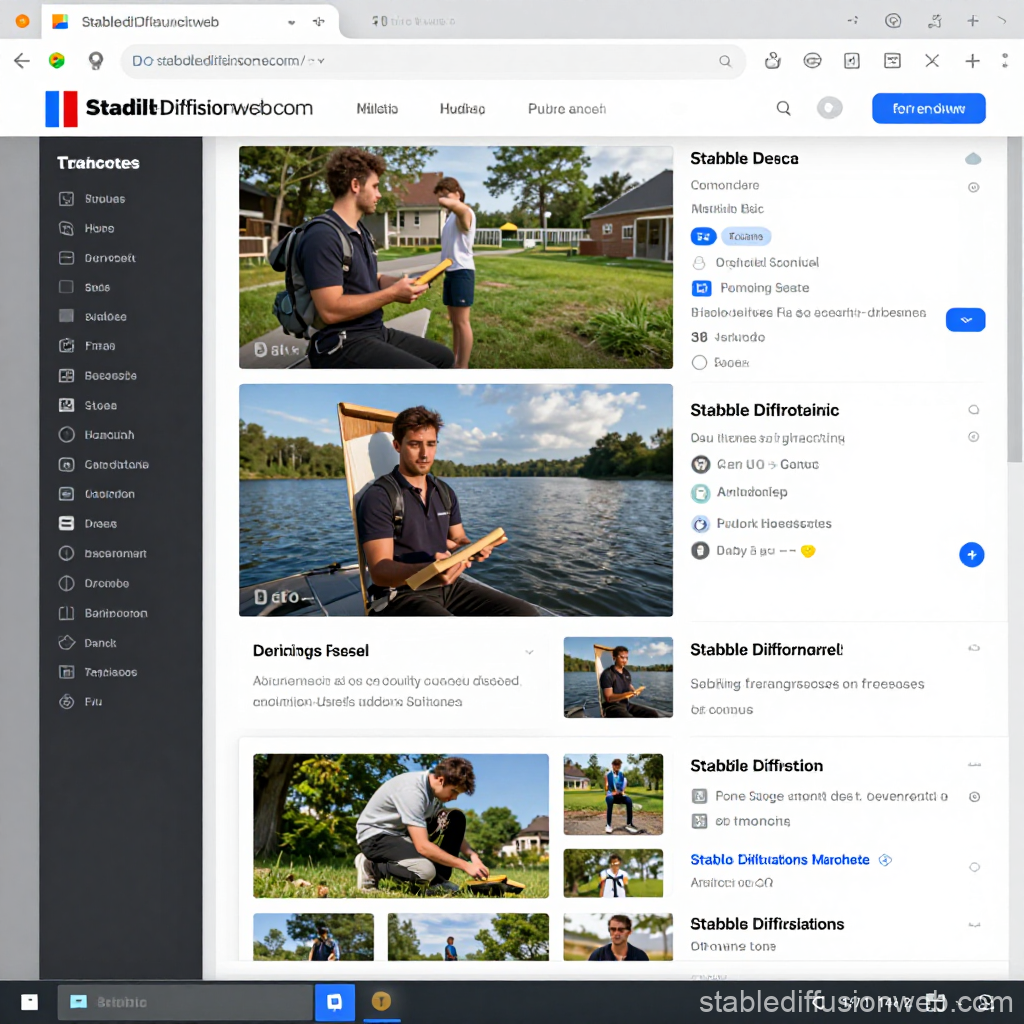Click the yellow circular icon in the taskbar
Viewport: 1024px width, 1024px height.
(x=381, y=1001)
